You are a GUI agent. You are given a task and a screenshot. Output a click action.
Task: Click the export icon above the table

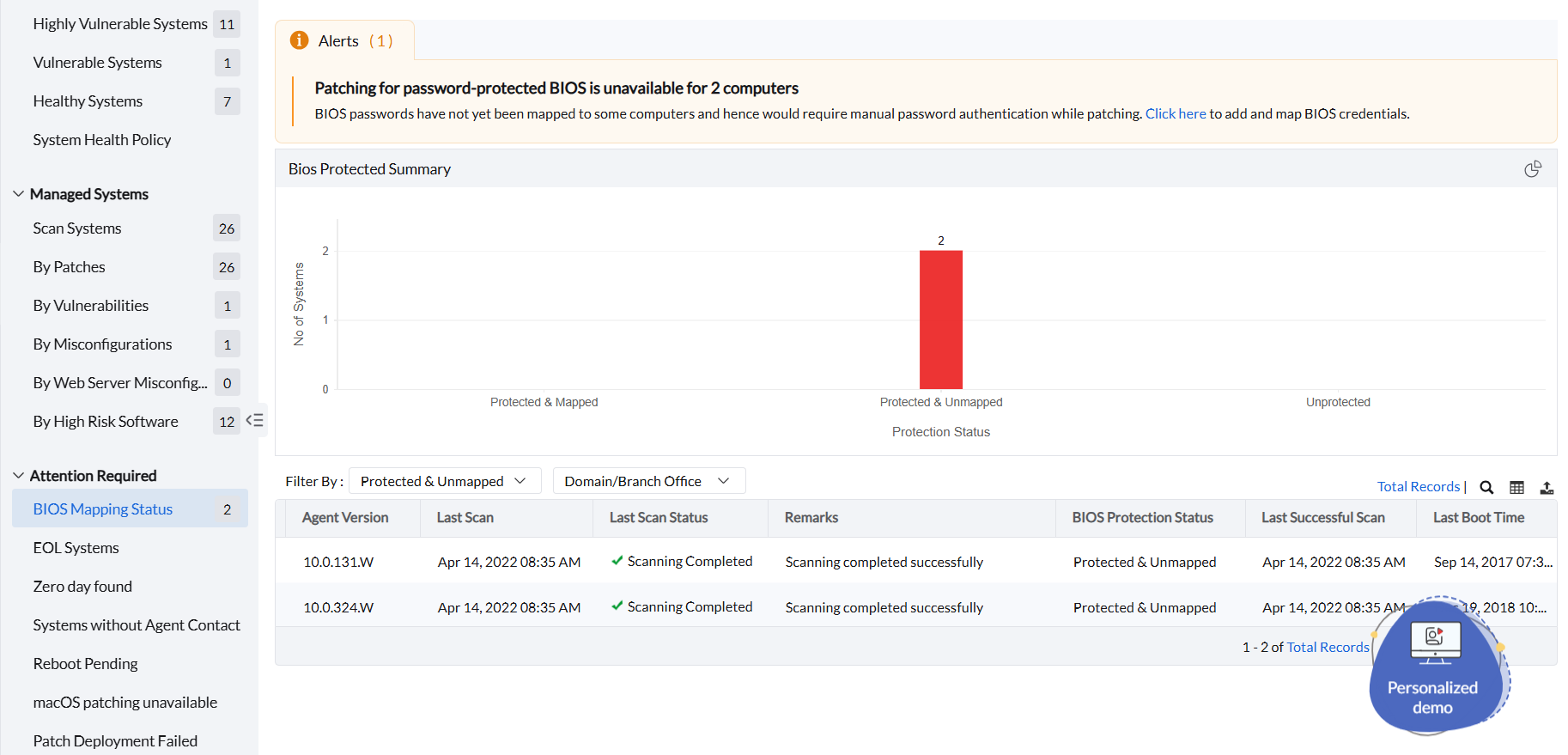[1547, 487]
